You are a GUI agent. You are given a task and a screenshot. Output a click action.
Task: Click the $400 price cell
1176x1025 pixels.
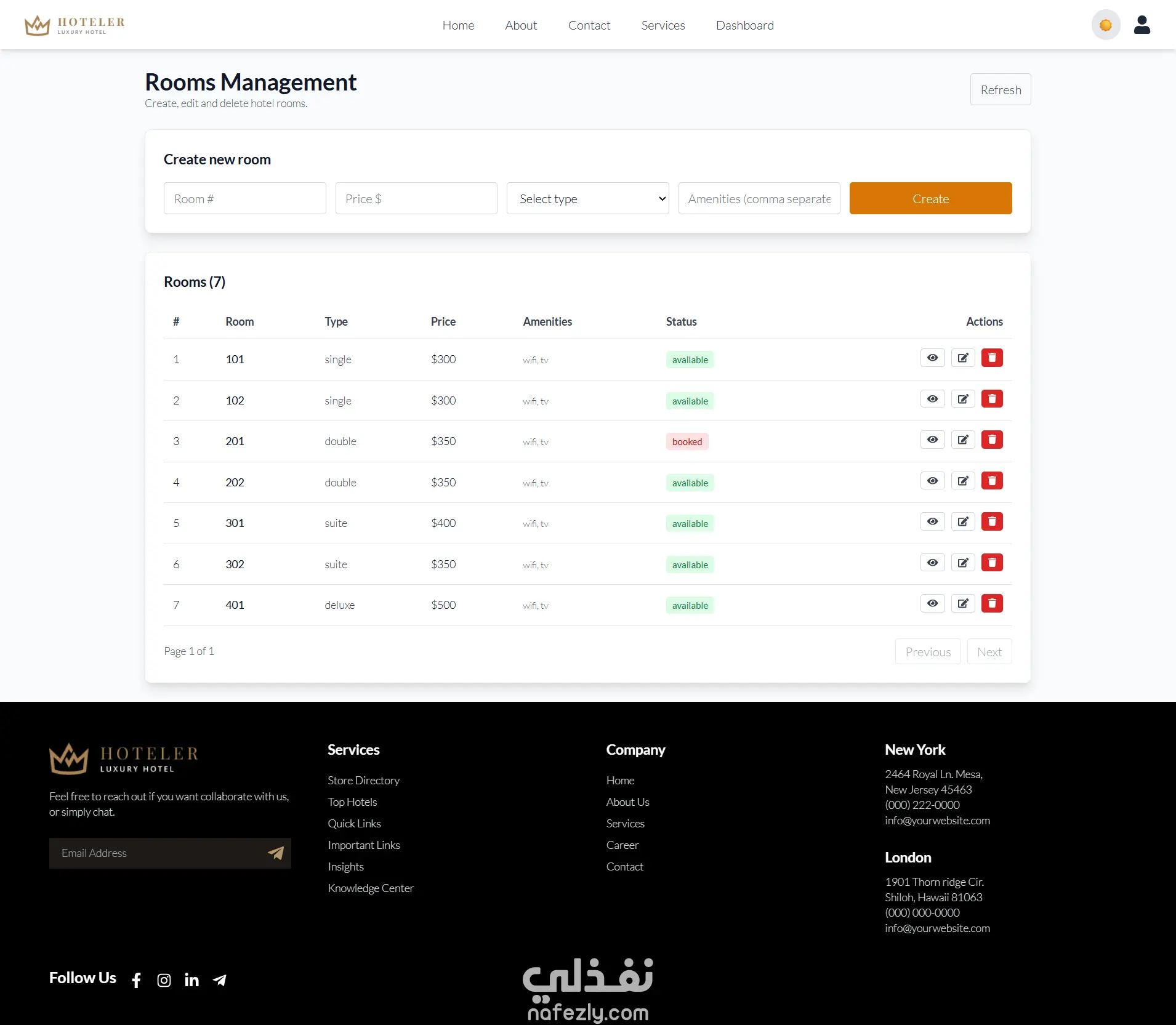tap(443, 523)
